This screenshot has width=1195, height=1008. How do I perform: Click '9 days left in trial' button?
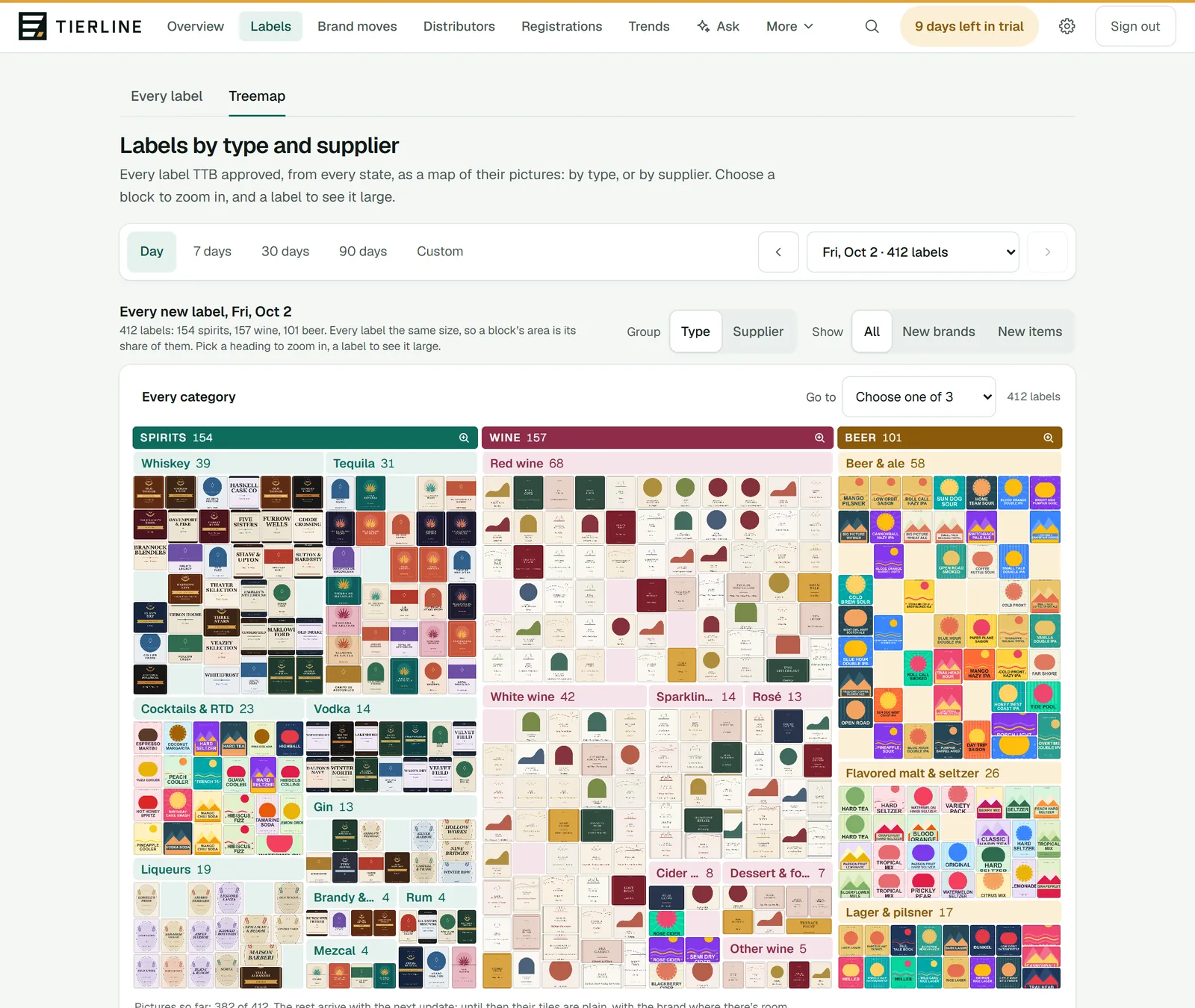pos(969,26)
